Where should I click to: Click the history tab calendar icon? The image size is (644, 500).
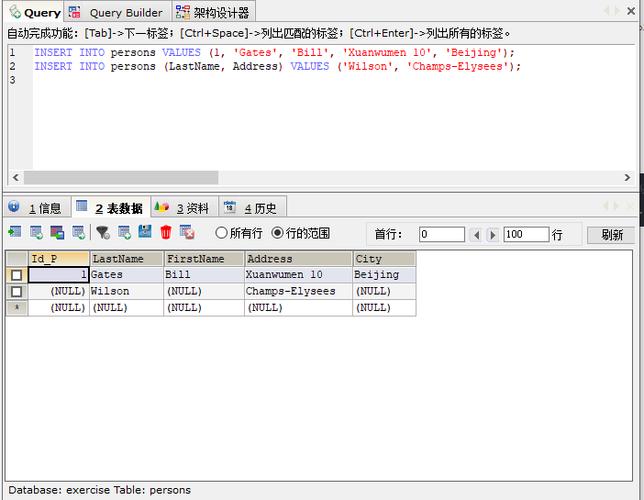pyautogui.click(x=230, y=207)
